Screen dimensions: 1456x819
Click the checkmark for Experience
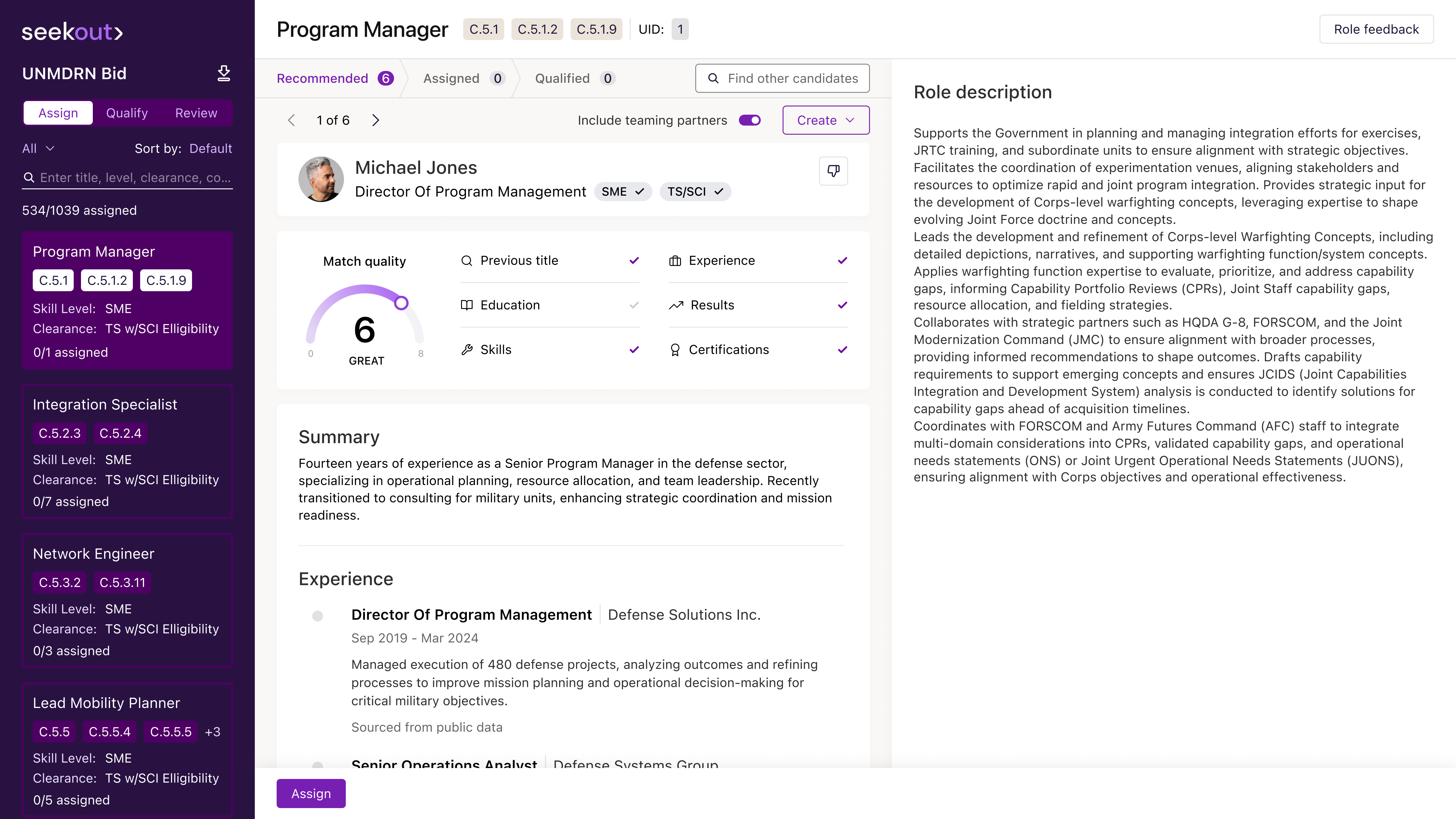843,261
